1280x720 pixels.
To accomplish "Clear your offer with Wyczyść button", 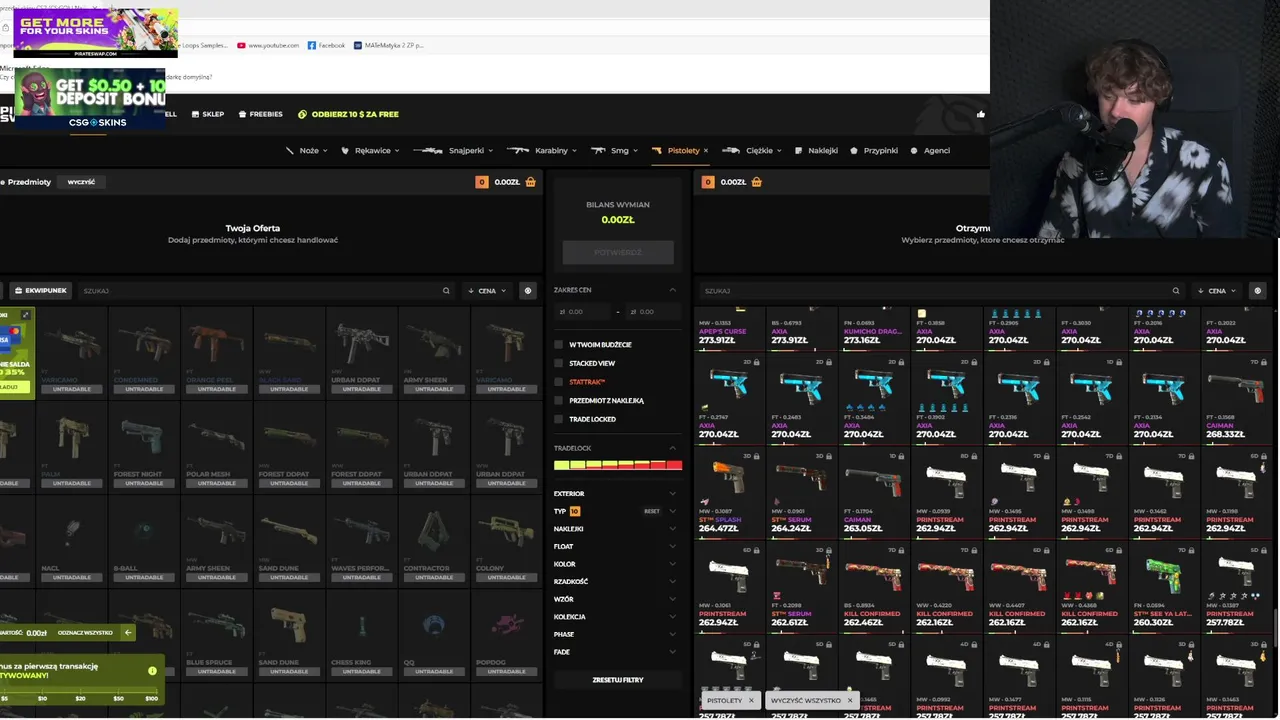I will tap(81, 182).
